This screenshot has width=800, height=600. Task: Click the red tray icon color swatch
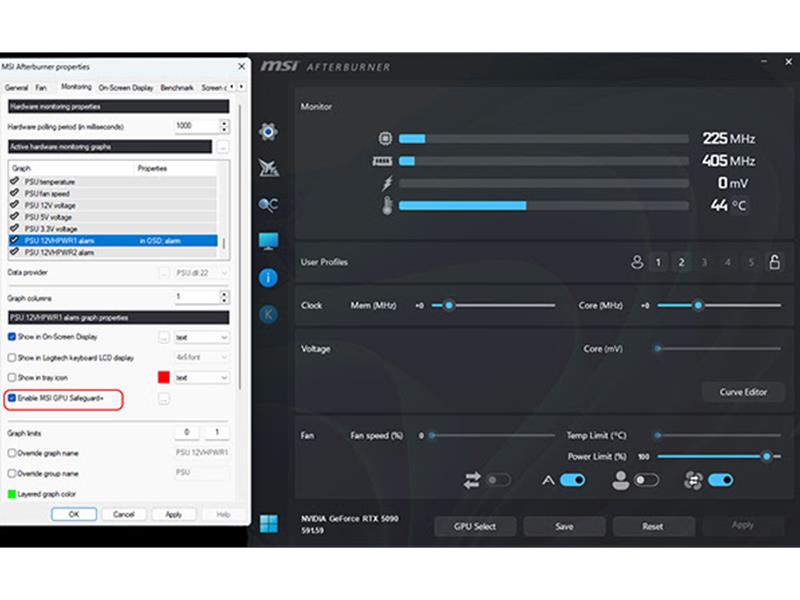[164, 378]
